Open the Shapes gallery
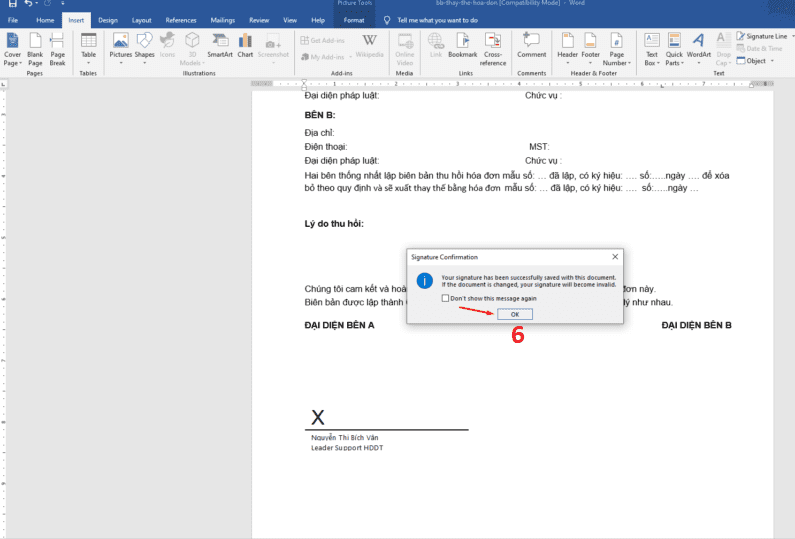This screenshot has width=795, height=539. tap(144, 49)
